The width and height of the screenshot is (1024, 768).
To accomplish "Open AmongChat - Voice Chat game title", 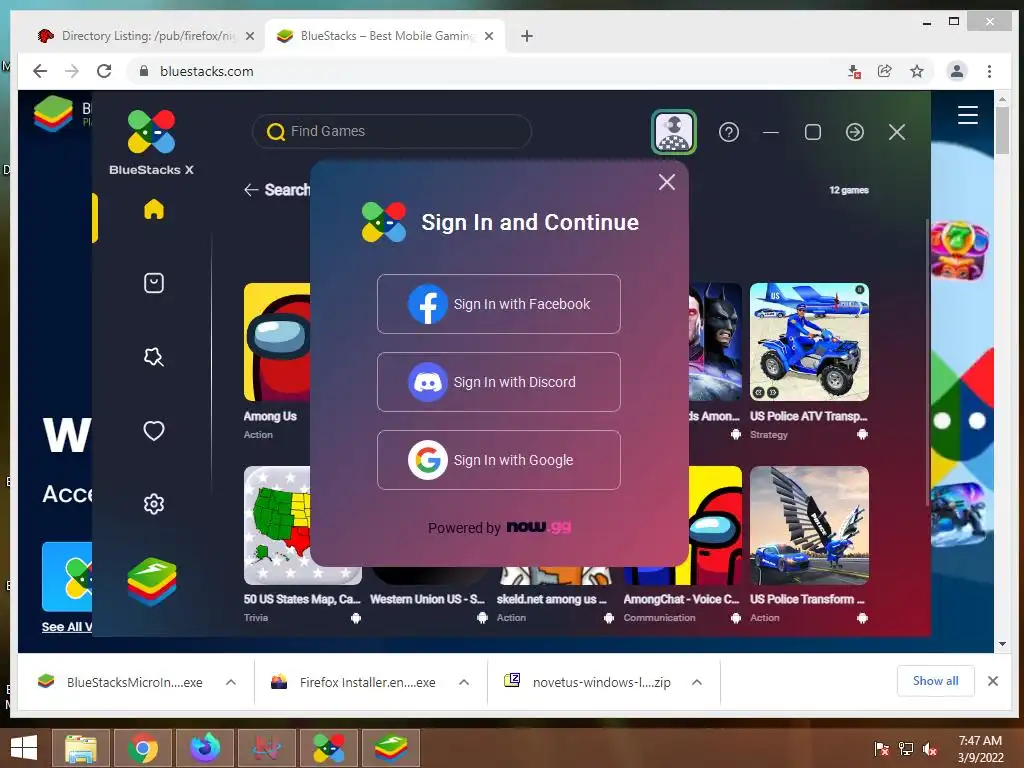I will 681,599.
